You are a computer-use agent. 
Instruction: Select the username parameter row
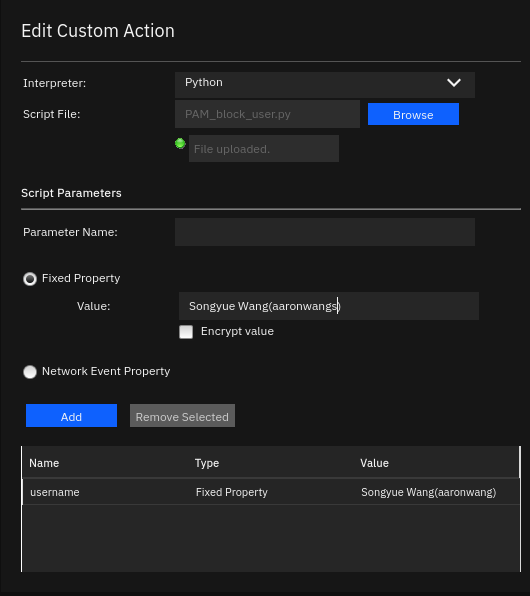271,492
